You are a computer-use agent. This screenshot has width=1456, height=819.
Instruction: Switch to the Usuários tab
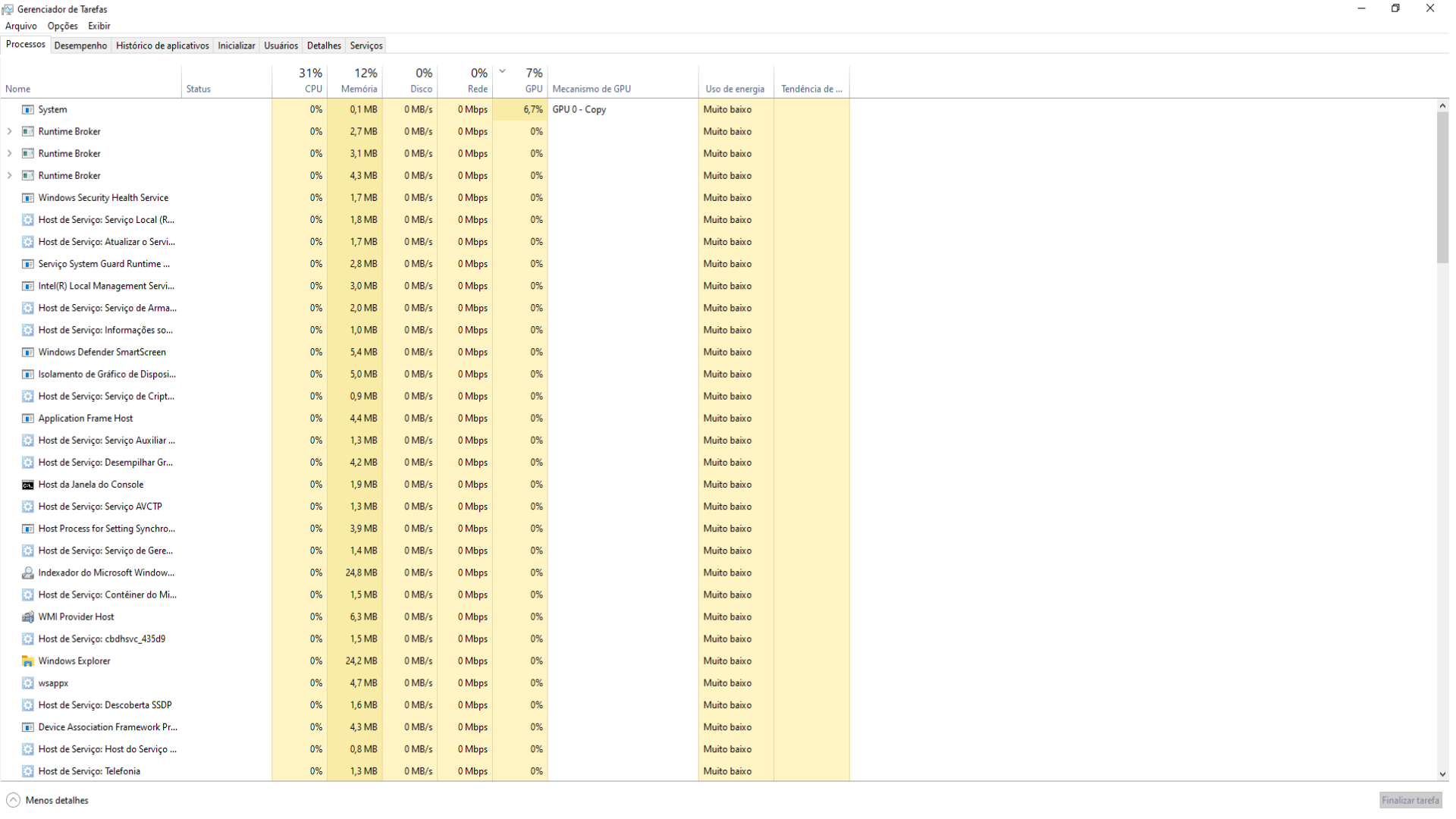[281, 45]
